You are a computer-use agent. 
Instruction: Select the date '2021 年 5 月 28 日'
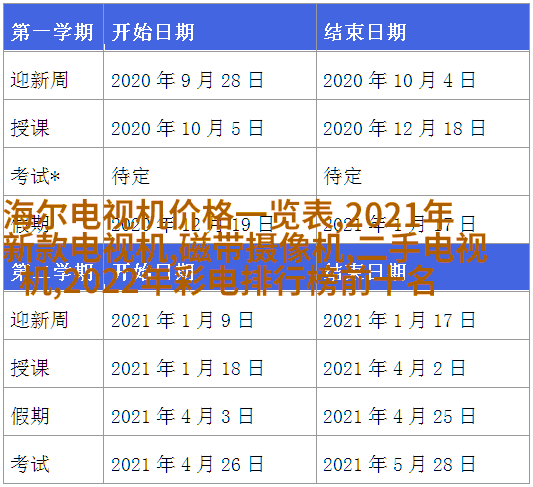[399, 464]
